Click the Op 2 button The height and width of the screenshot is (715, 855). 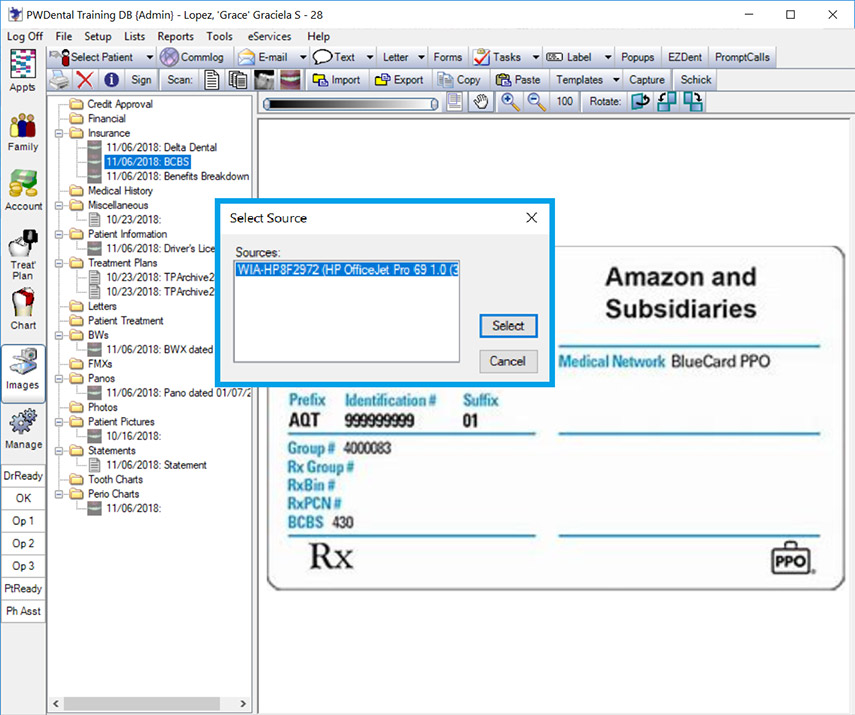point(23,543)
